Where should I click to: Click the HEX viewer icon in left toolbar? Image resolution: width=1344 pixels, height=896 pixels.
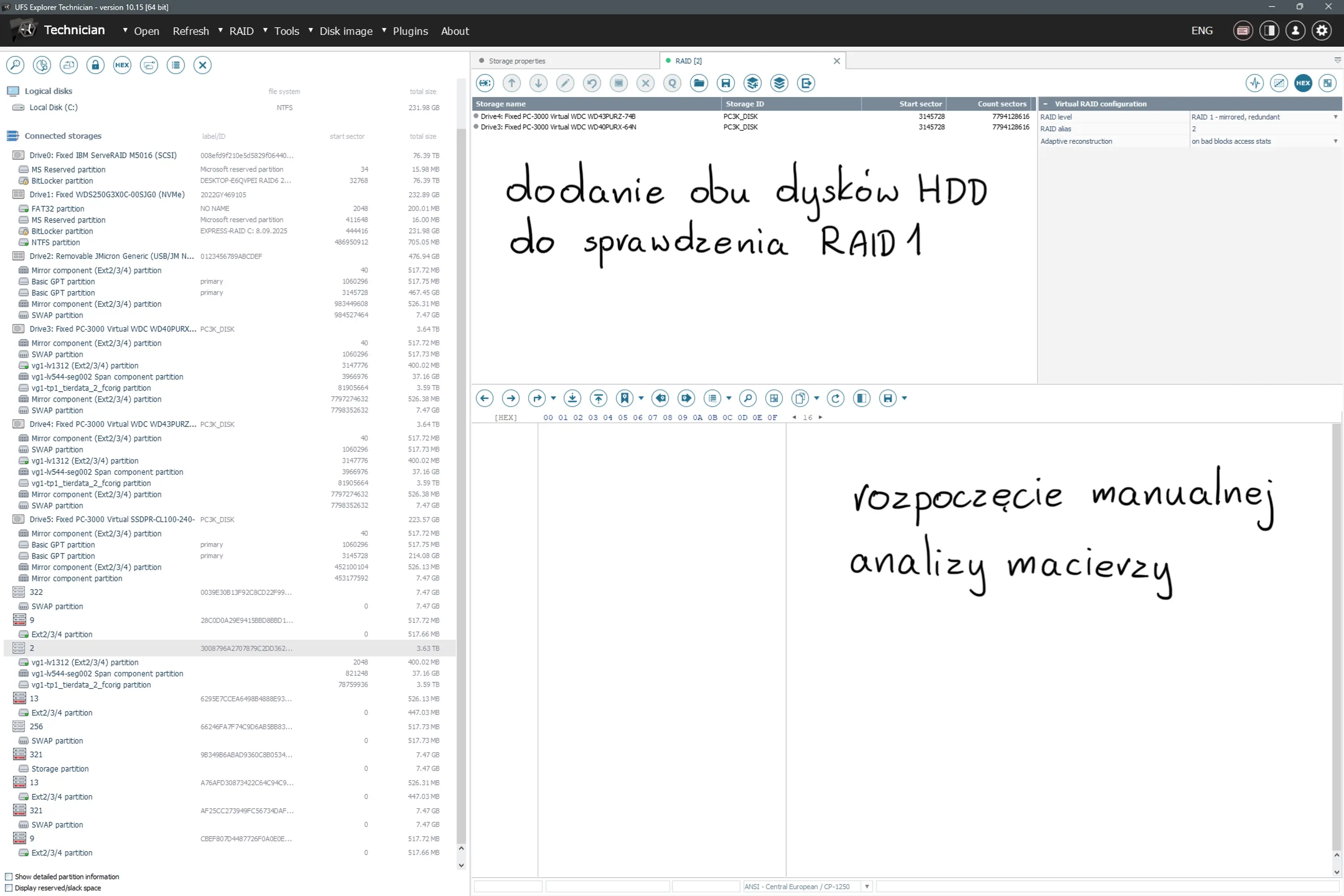click(x=122, y=65)
